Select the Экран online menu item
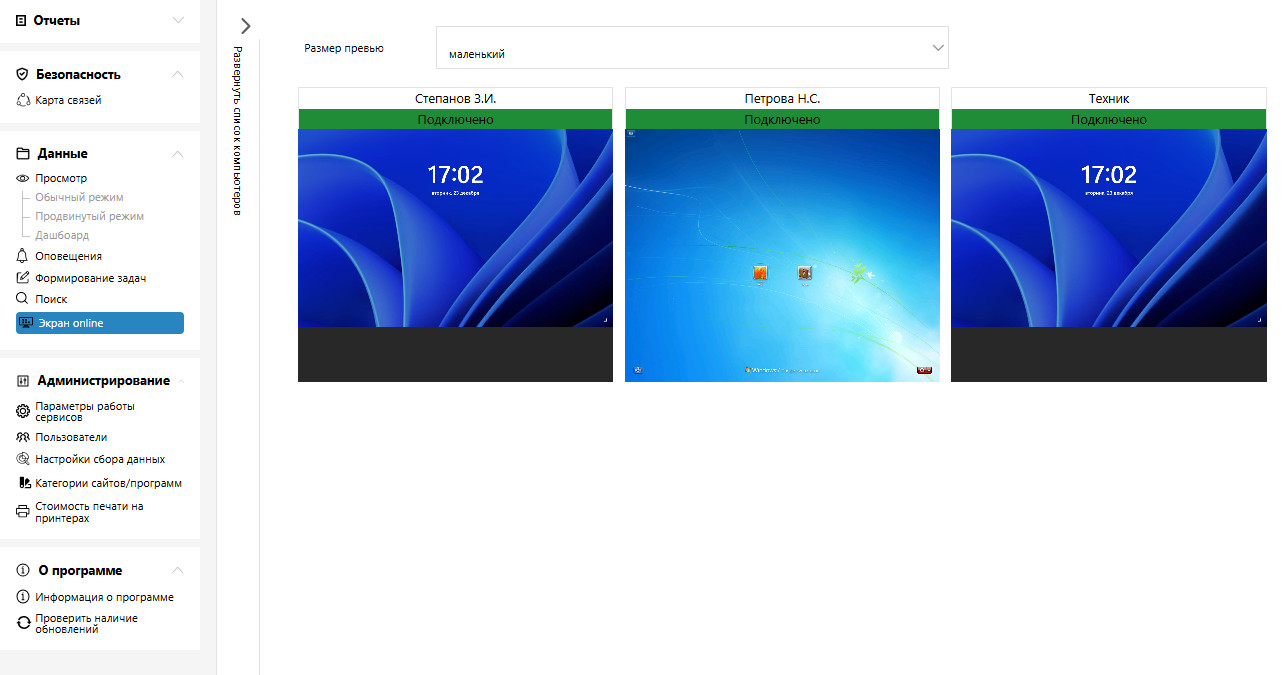Viewport: 1286px width, 675px height. click(100, 323)
